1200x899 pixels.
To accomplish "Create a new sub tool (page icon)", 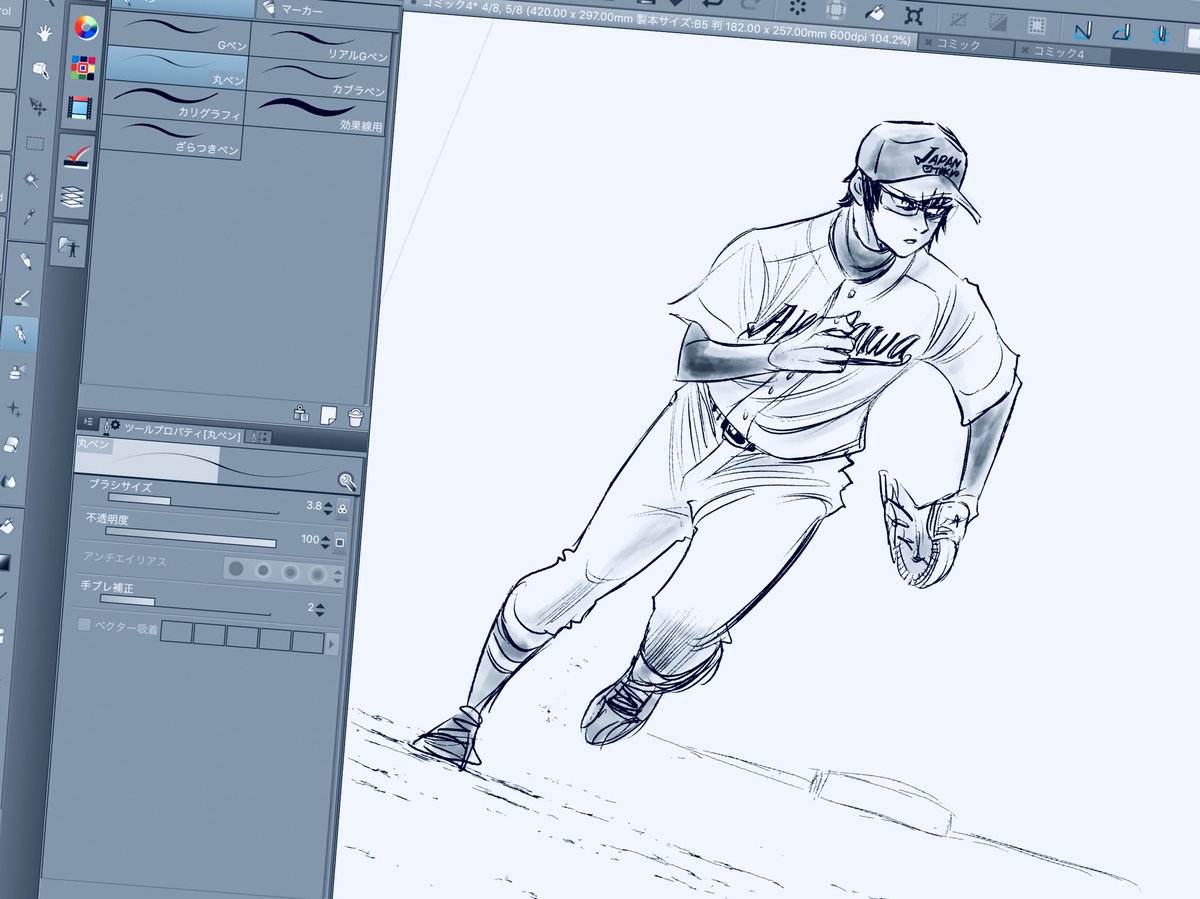I will click(327, 414).
